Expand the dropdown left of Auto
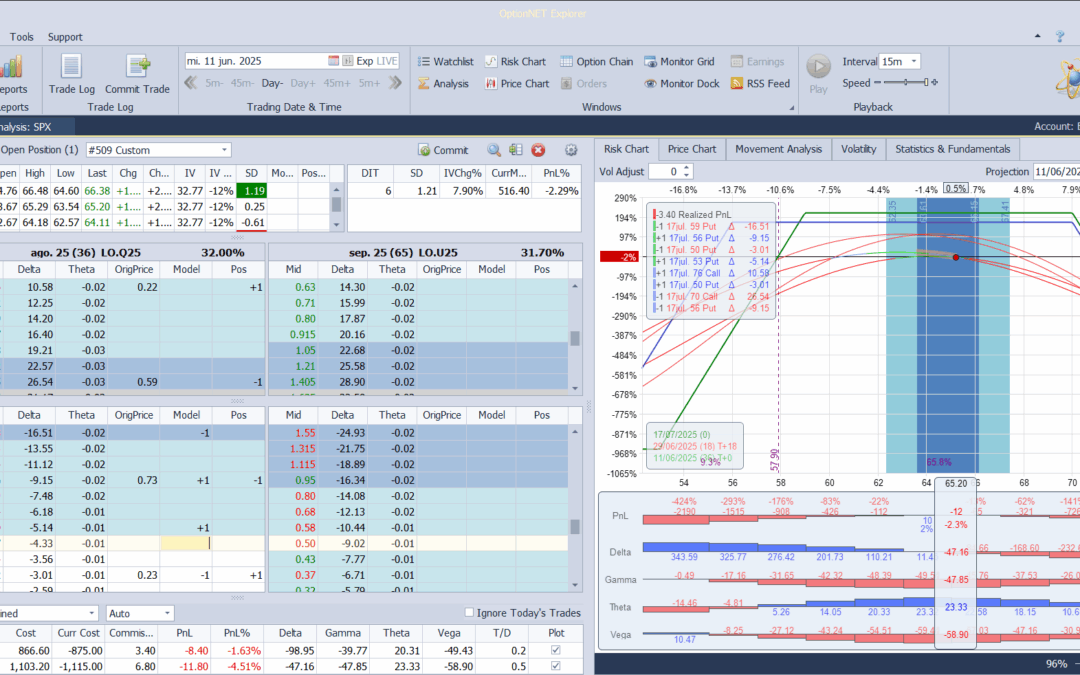Screen dimensions: 1080x675 click(x=92, y=613)
